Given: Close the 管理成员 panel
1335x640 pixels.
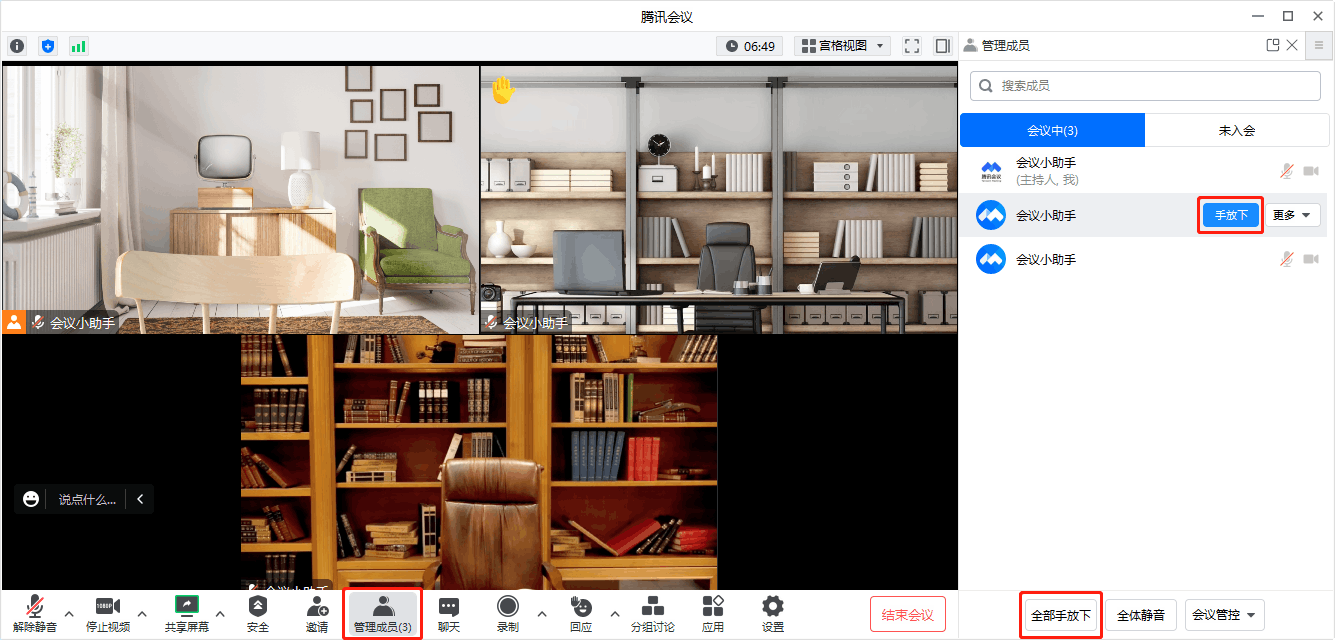Looking at the screenshot, I should pyautogui.click(x=1292, y=45).
